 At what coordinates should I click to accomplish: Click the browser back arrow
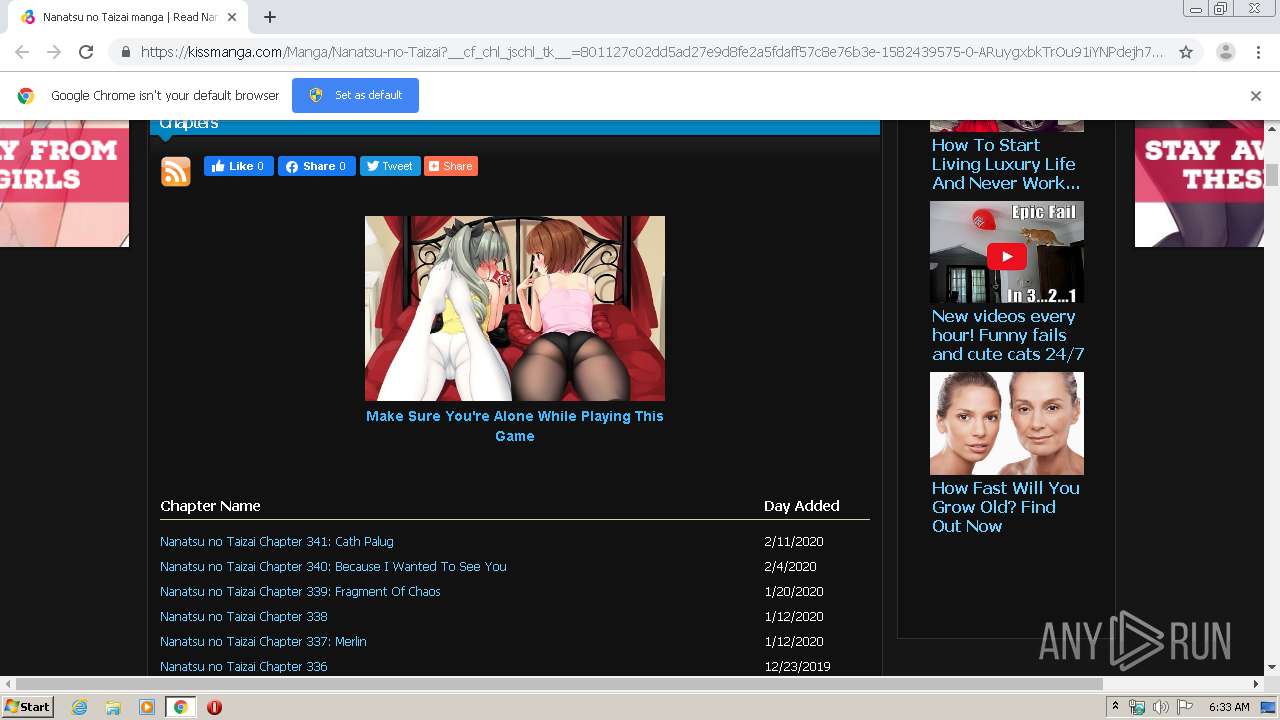point(22,52)
